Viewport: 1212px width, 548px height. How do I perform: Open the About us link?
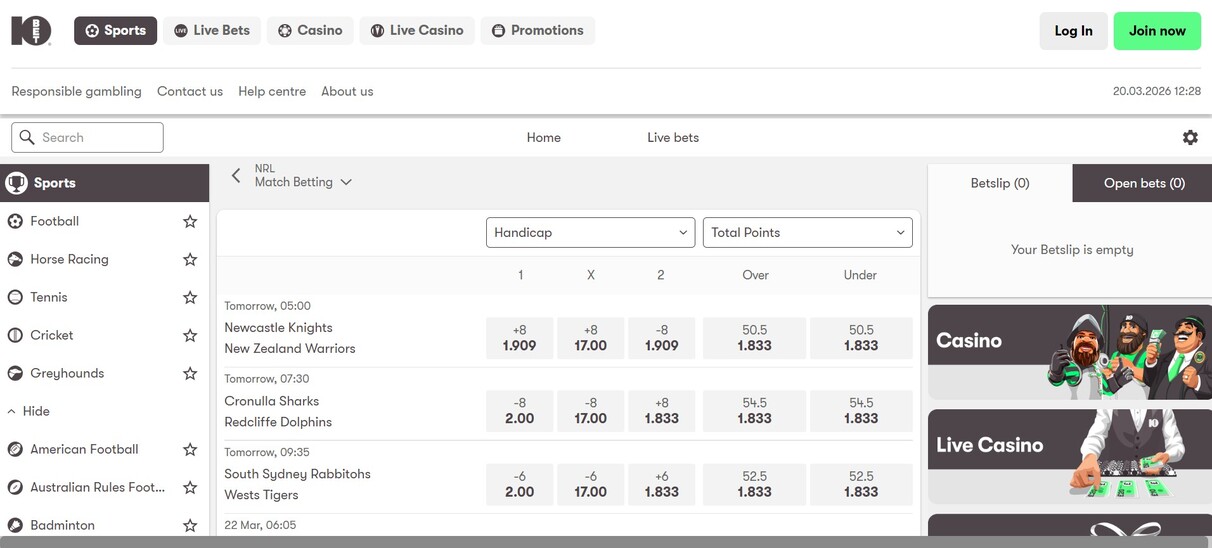coord(347,91)
